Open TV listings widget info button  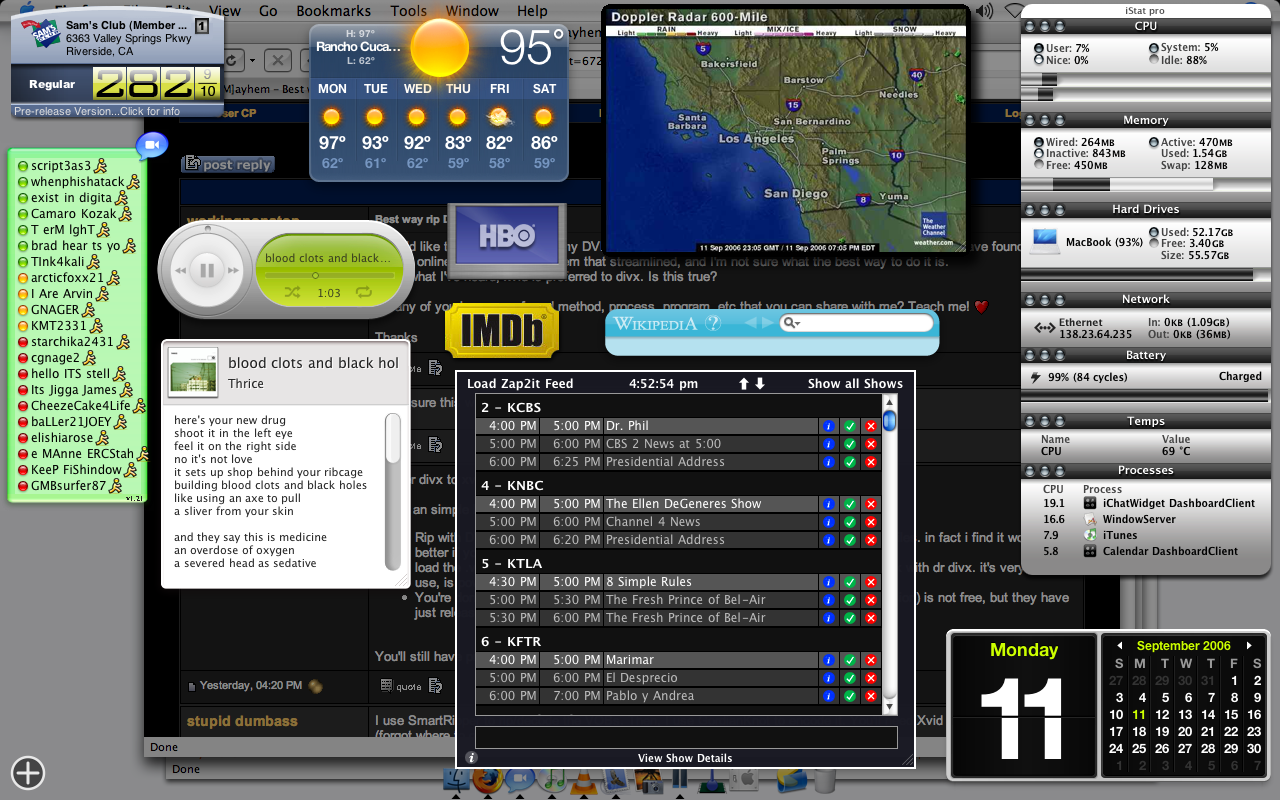click(x=471, y=758)
